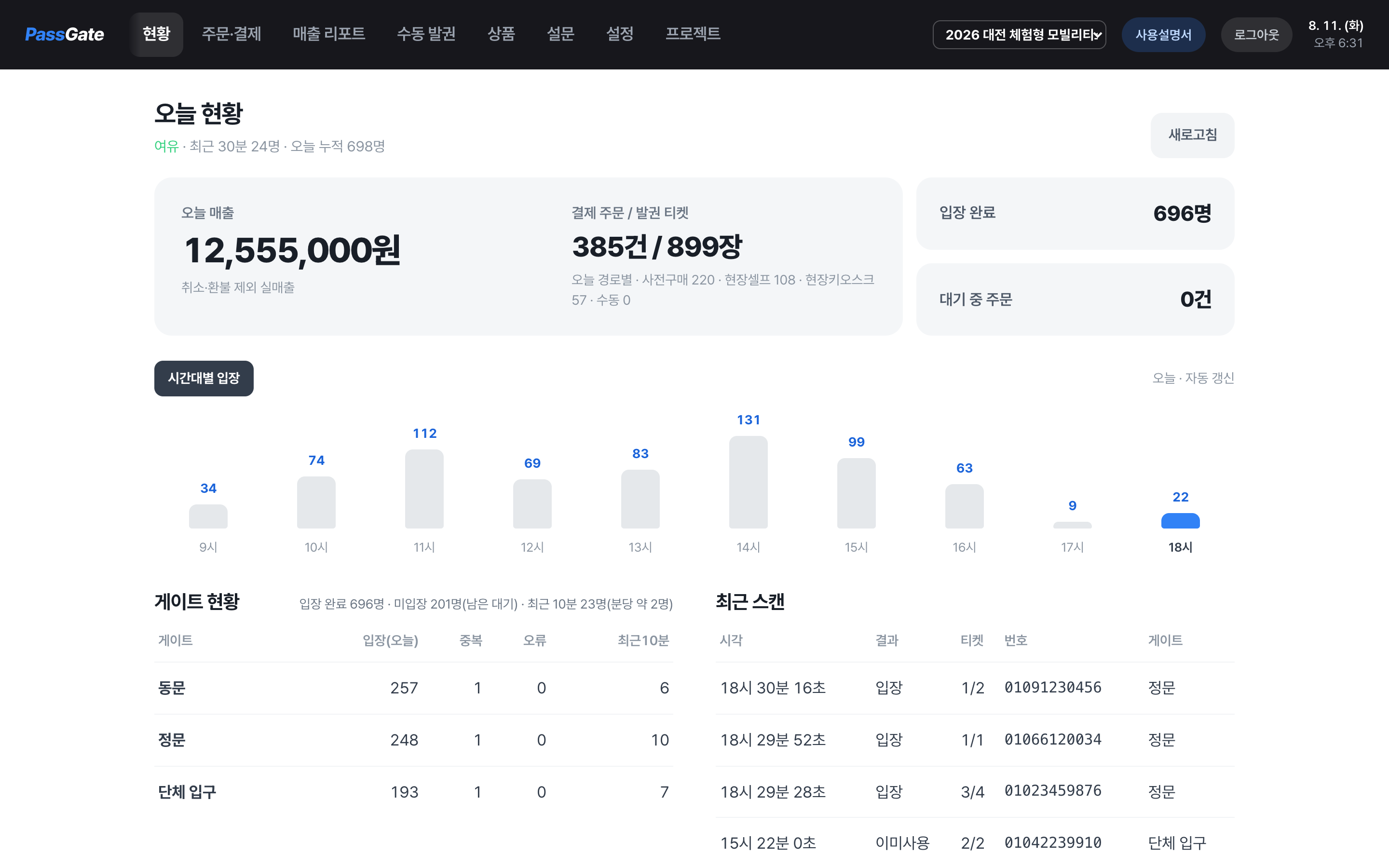Screen dimensions: 1389x868
Task: Click the scan row 18시 30분 16초
Action: (x=975, y=688)
